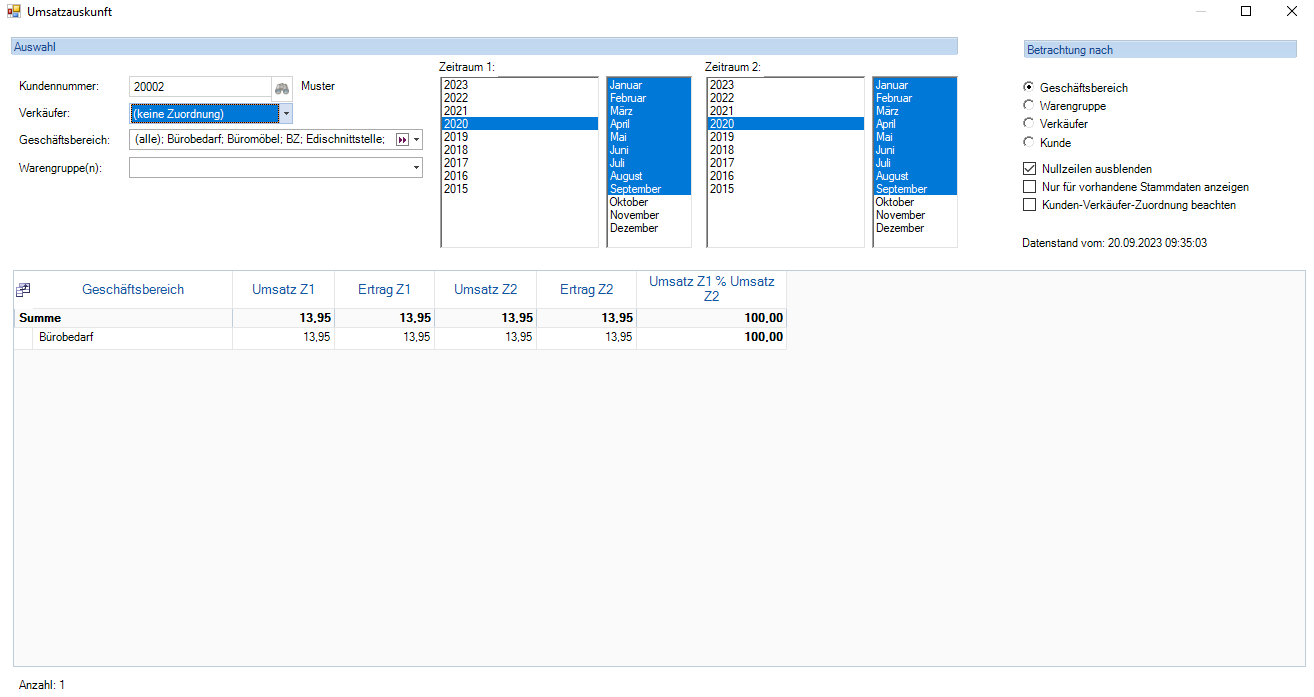Sort by the Umsatz Z1 column header
1314x697 pixels.
point(283,290)
